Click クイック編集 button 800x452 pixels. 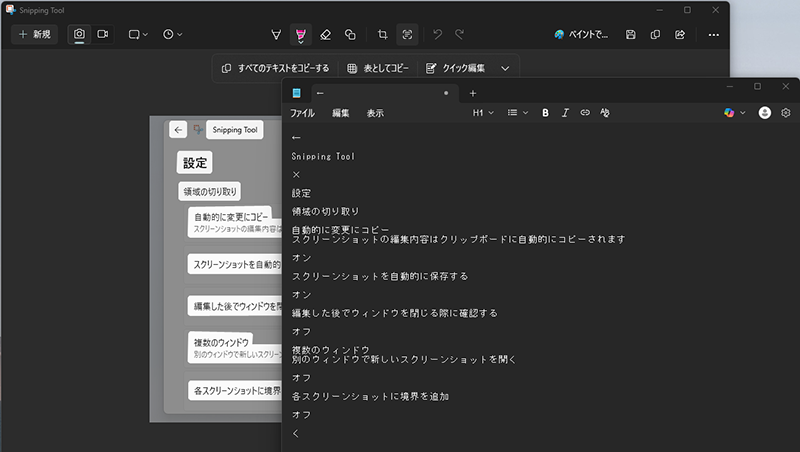coord(455,68)
